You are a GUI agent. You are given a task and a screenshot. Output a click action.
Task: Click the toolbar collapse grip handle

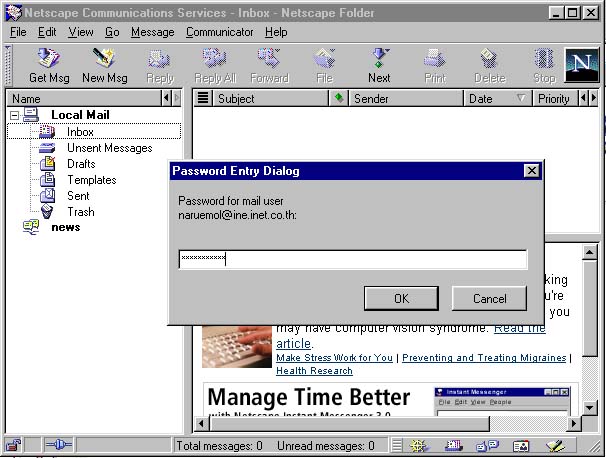point(8,65)
